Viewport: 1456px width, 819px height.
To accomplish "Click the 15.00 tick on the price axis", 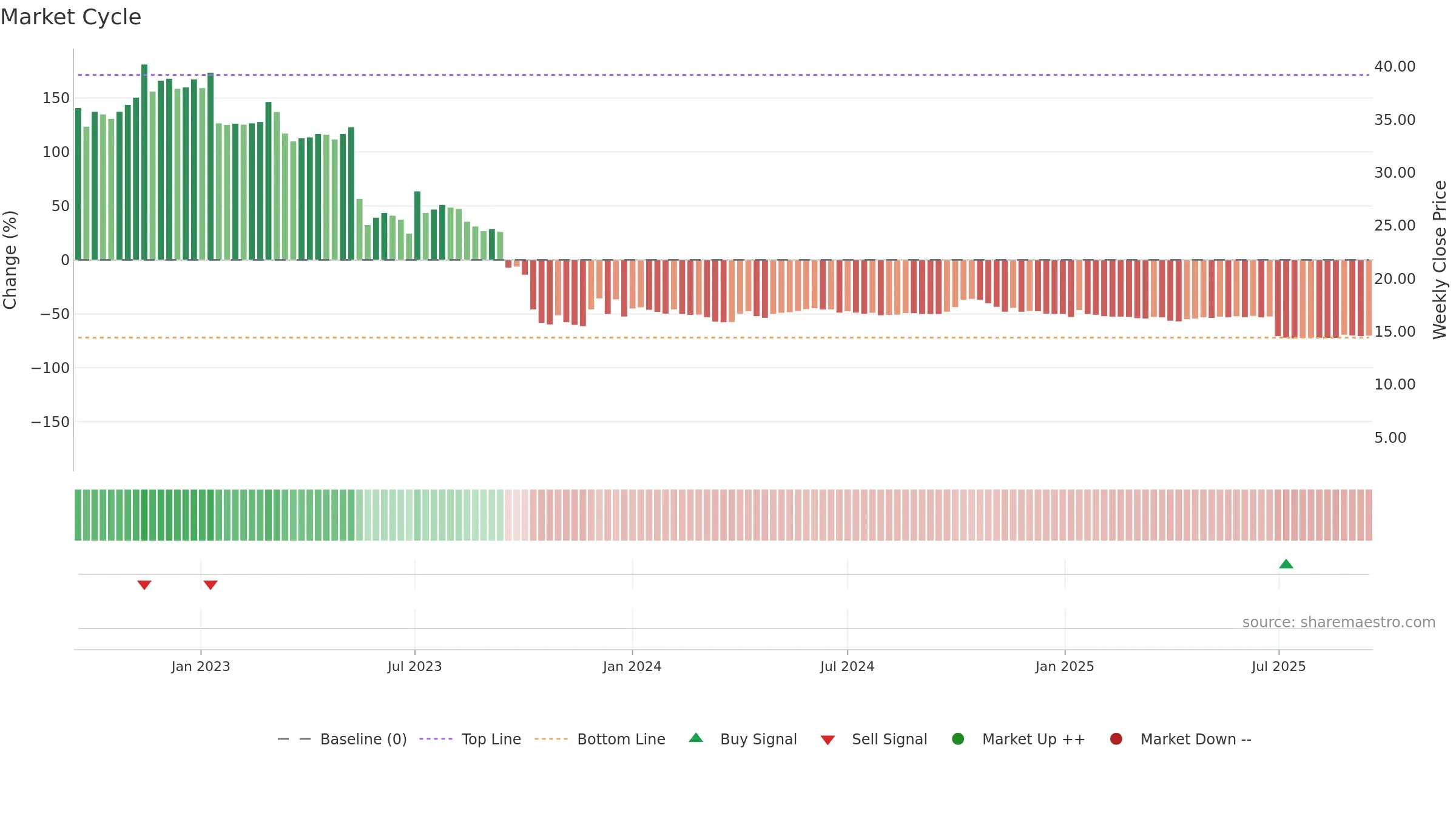I will (x=1395, y=332).
